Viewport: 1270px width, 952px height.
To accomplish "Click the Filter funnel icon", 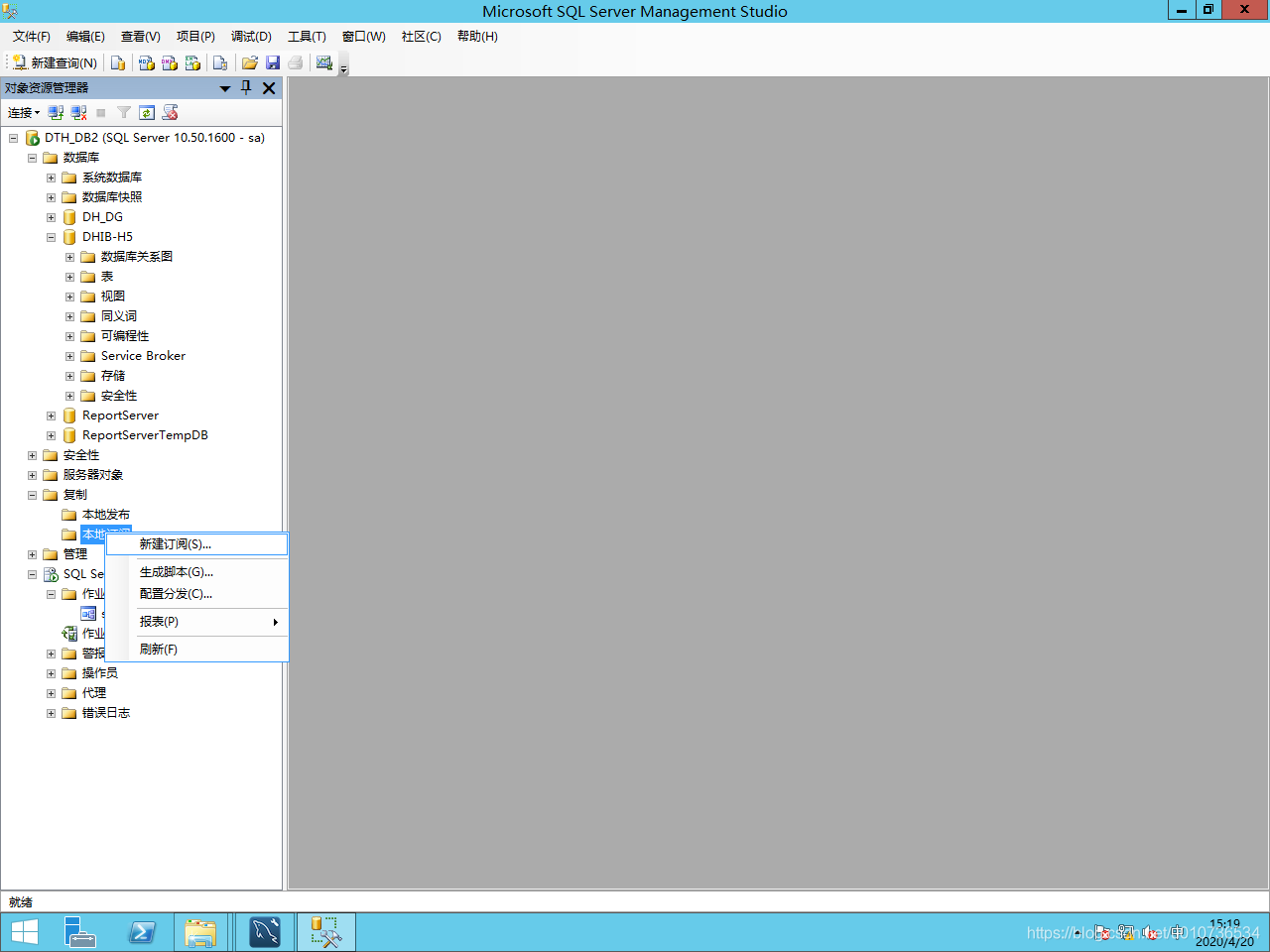I will [124, 113].
